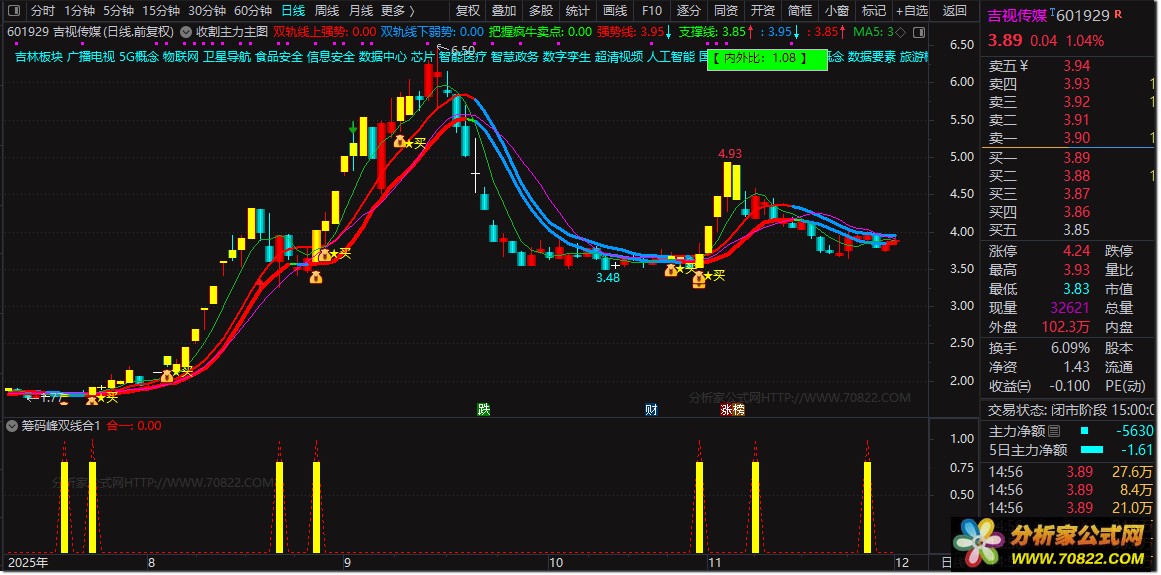Screen dimensions: 1161x575
Task: Switch to 周线 weekly chart
Action: (327, 11)
